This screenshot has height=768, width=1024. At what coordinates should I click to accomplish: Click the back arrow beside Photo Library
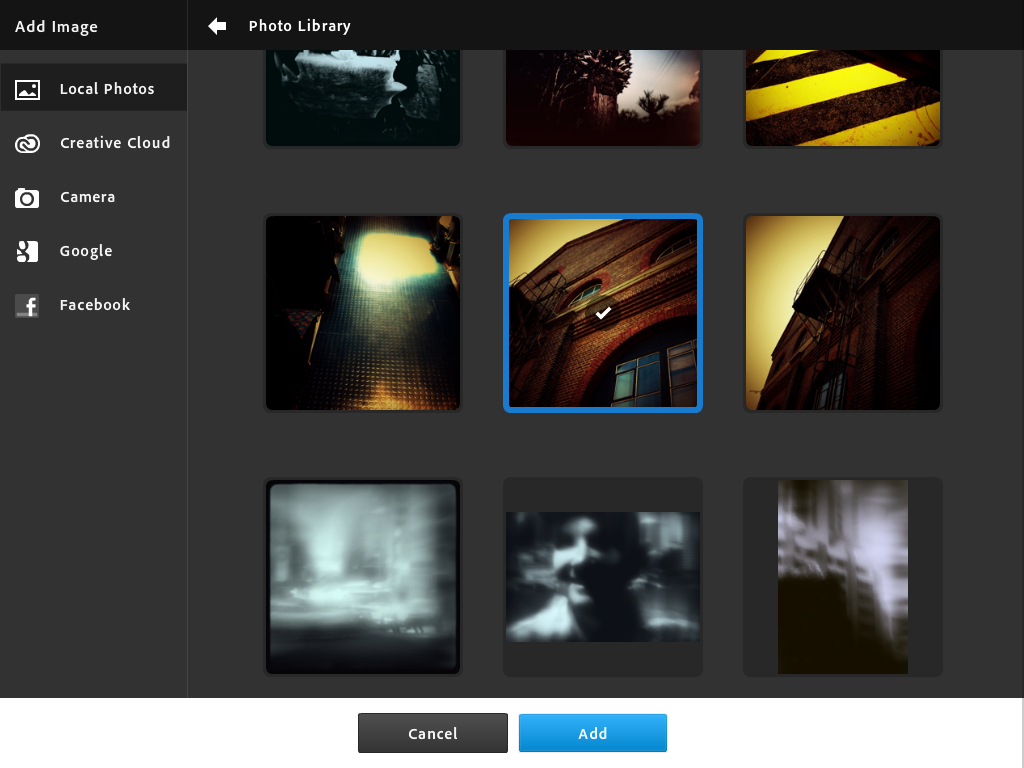(217, 26)
